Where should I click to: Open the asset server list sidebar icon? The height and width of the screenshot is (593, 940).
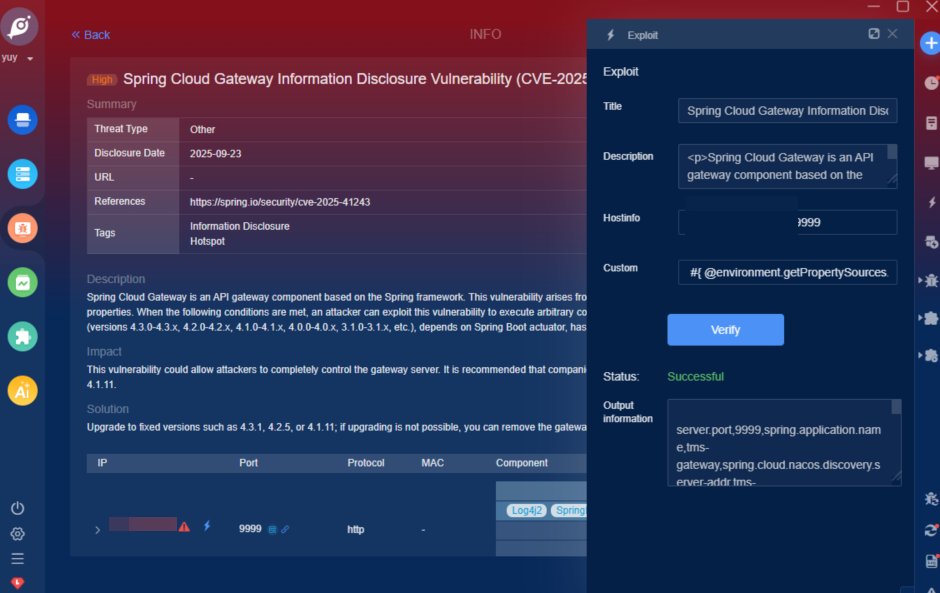coord(23,174)
